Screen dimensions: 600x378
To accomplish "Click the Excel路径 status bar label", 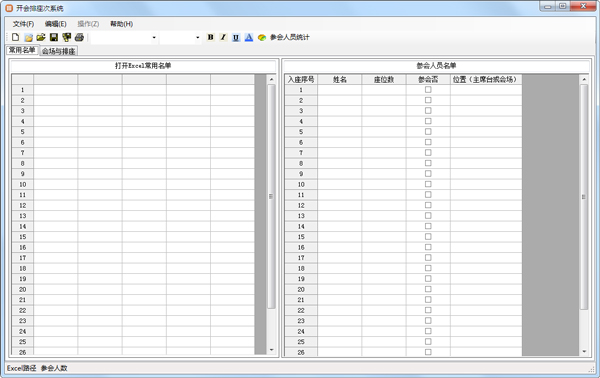I will (21, 368).
